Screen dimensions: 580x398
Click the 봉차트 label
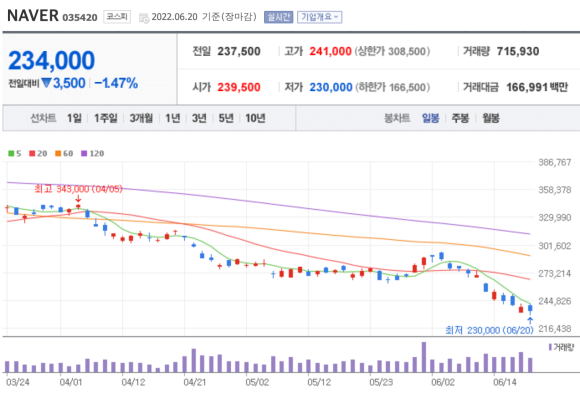[397, 118]
